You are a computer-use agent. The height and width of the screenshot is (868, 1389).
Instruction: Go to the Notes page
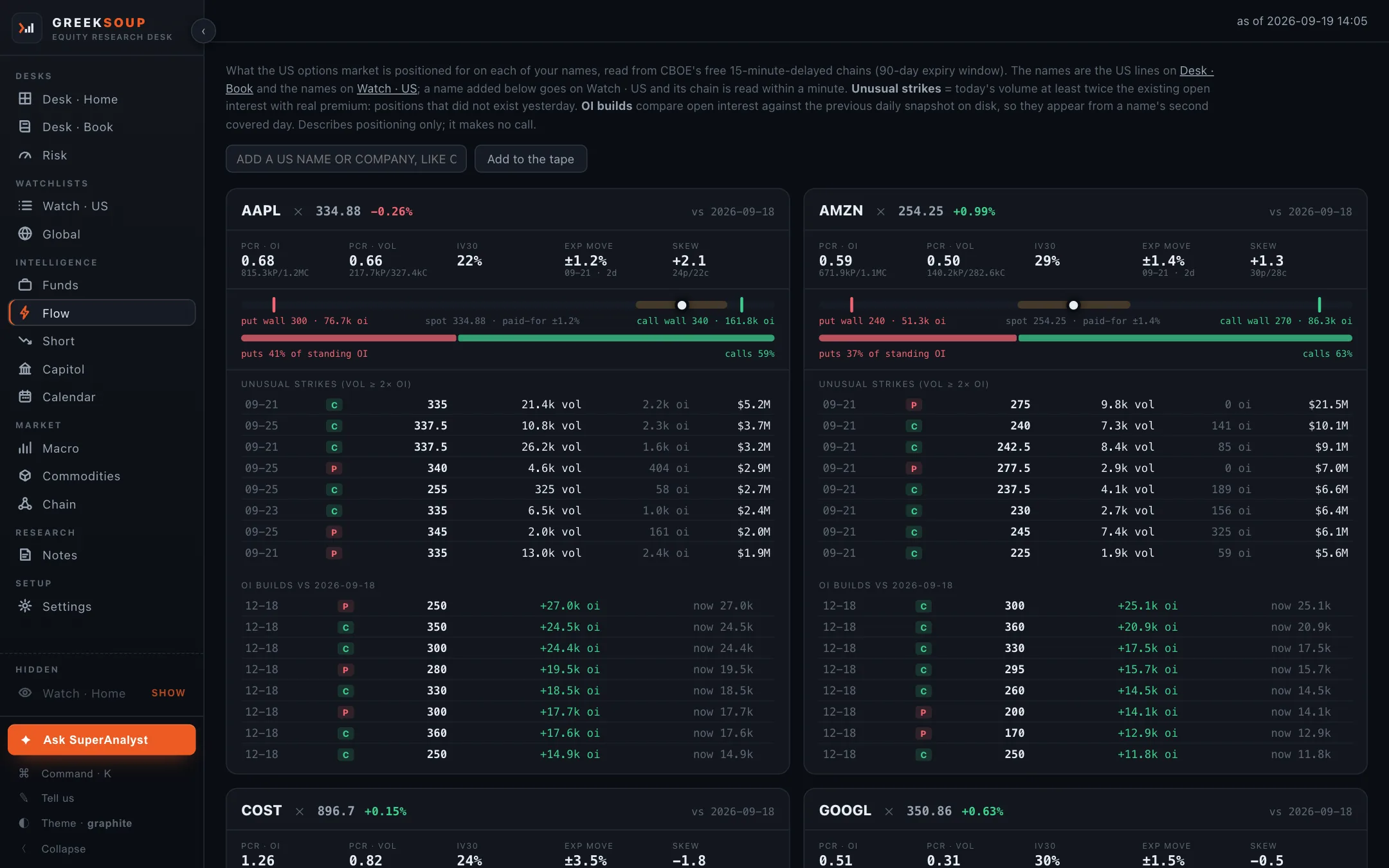(102, 555)
